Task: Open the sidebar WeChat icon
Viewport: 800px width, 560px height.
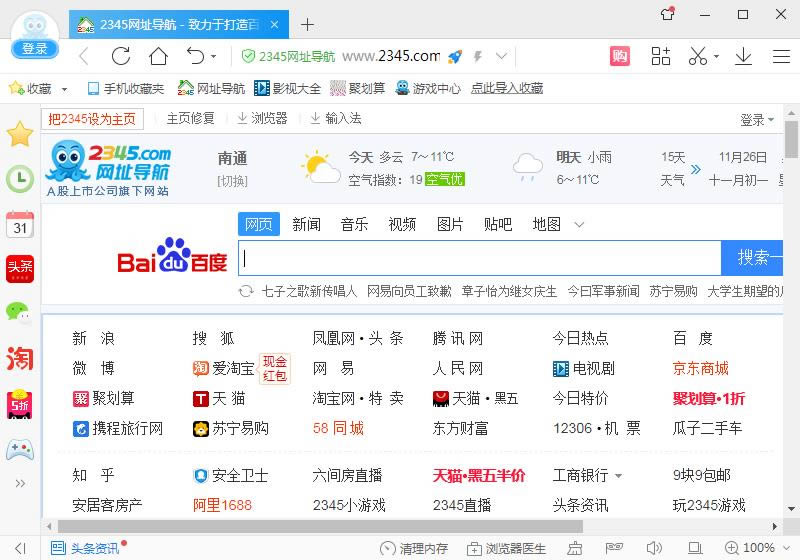Action: click(x=18, y=312)
